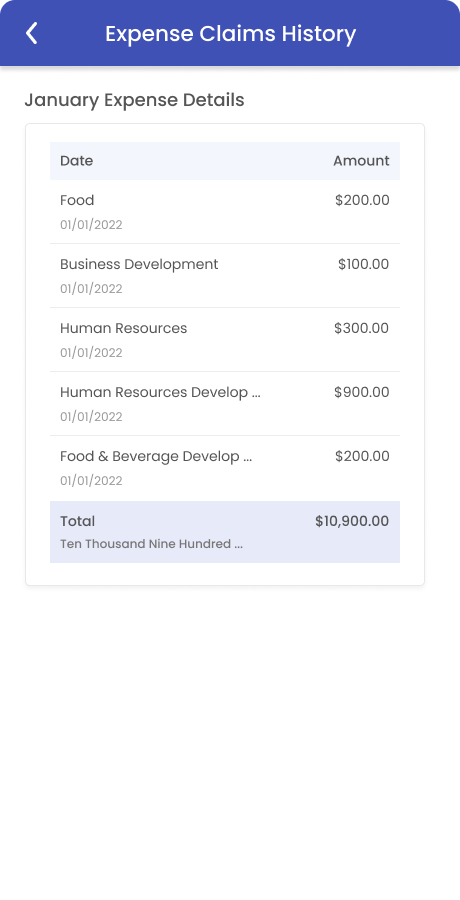Click the $100.00 amount

tap(364, 264)
